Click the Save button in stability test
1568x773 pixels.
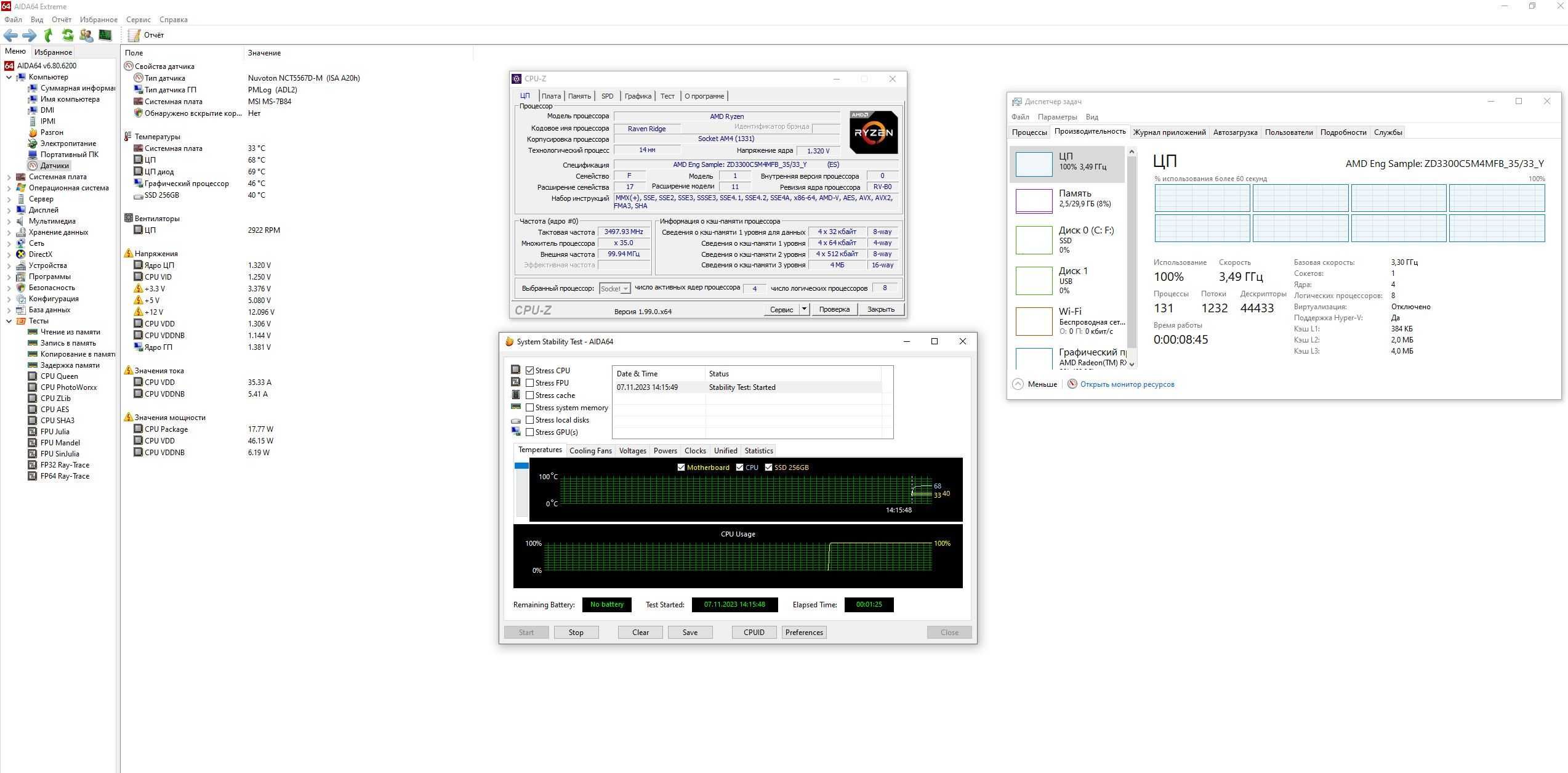click(x=690, y=633)
